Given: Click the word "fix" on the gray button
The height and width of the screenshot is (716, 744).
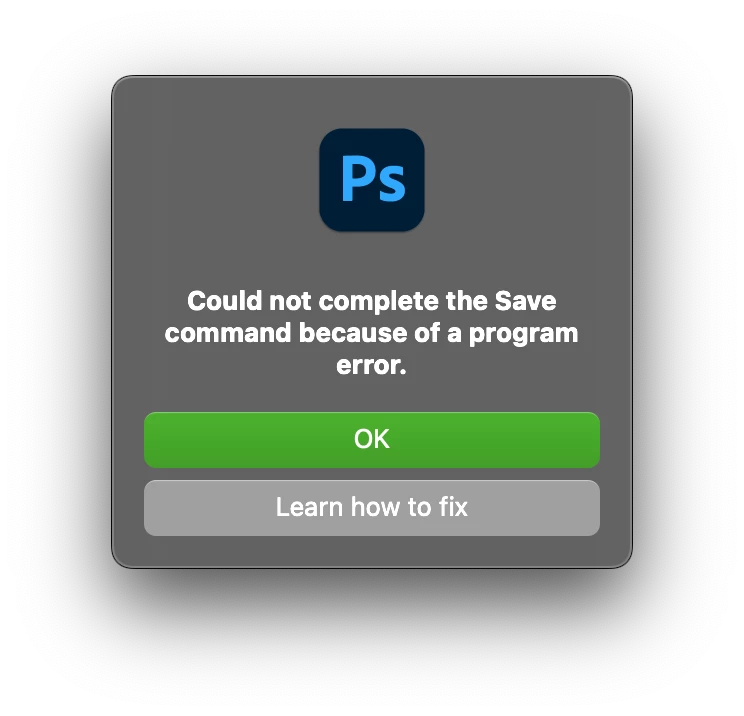Looking at the screenshot, I should pos(453,507).
